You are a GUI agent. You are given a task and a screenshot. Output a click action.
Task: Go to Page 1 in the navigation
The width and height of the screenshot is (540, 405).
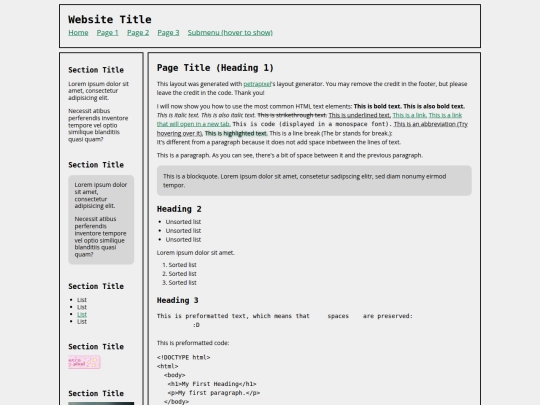tap(107, 32)
